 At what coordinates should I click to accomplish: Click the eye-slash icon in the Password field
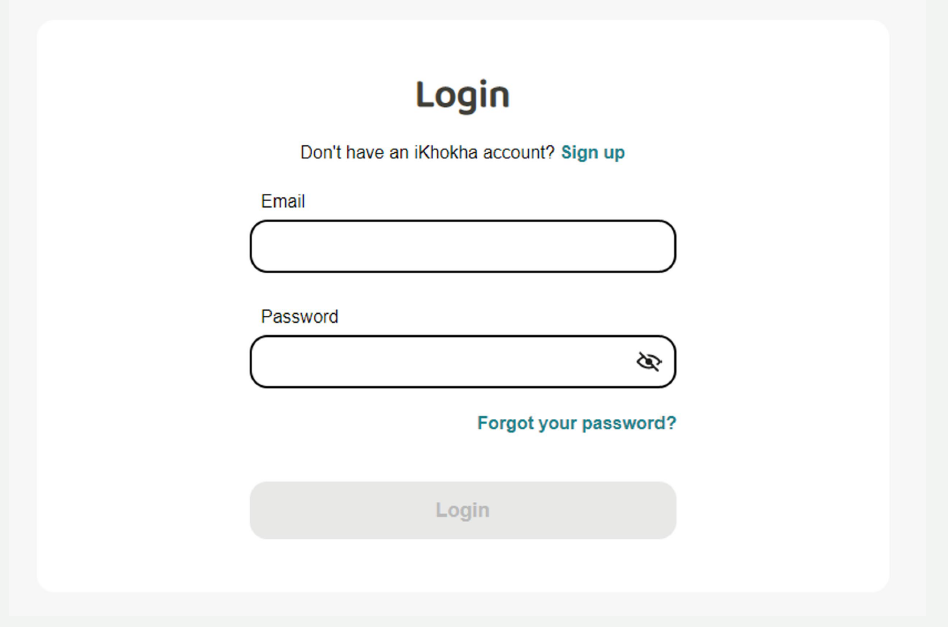[x=649, y=361]
